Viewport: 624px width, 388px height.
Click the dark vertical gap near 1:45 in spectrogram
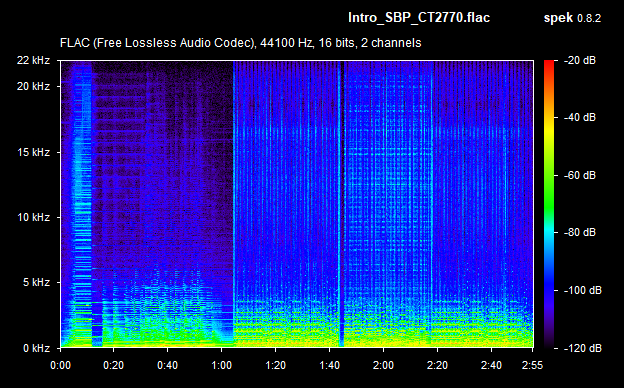point(341,204)
